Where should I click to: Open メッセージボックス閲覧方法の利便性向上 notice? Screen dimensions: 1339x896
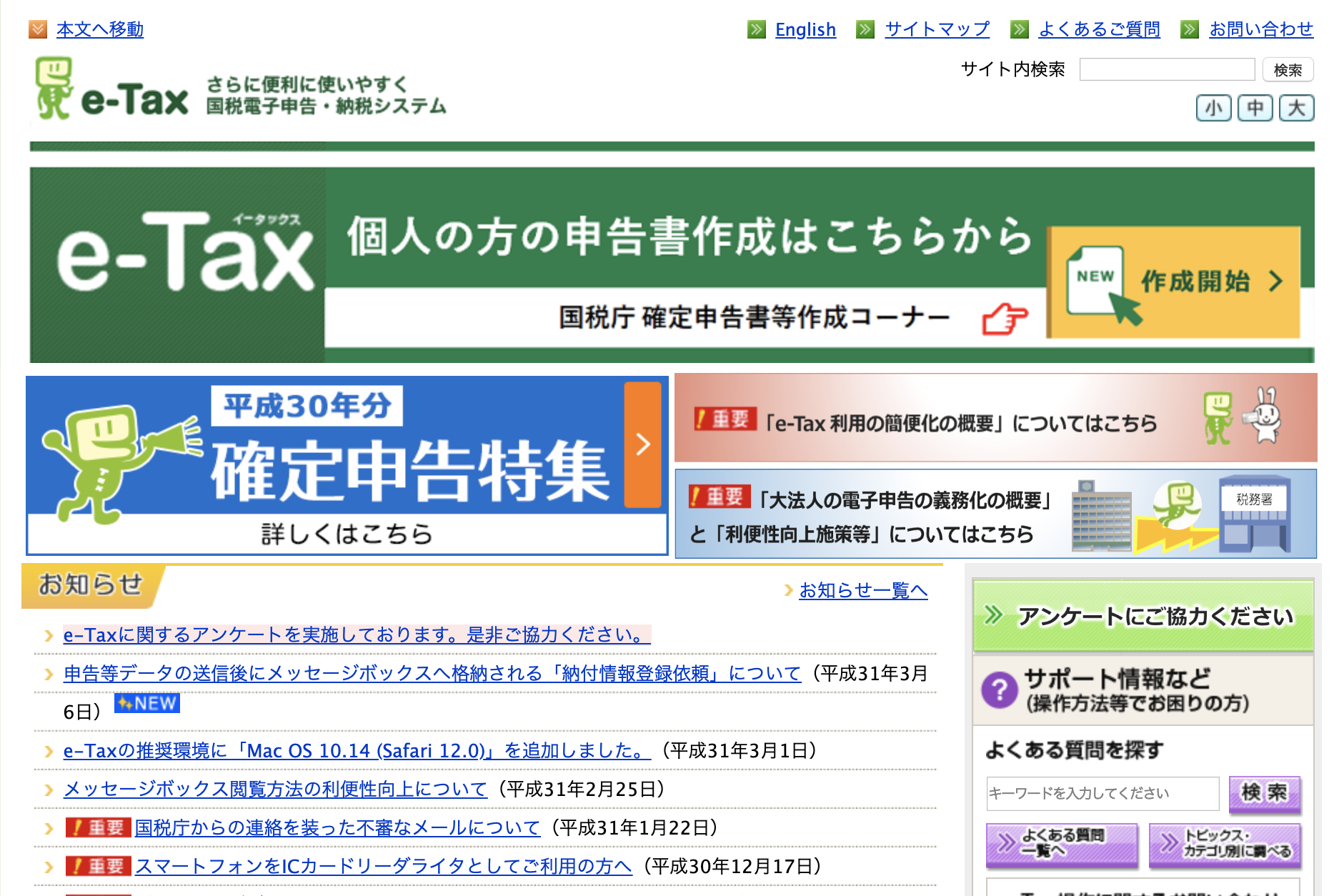(x=275, y=789)
